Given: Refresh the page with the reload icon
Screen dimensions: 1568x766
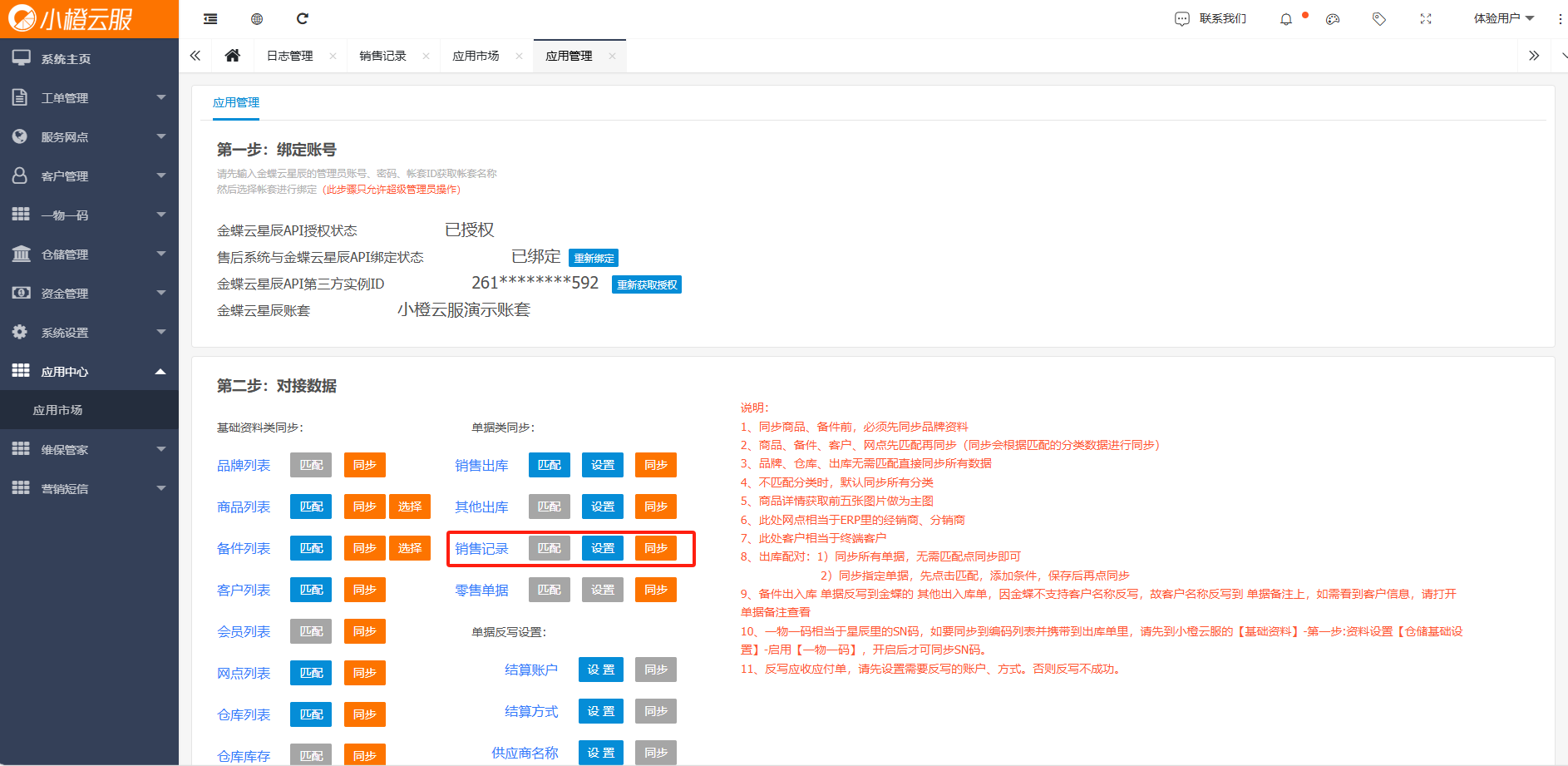Looking at the screenshot, I should tap(303, 18).
